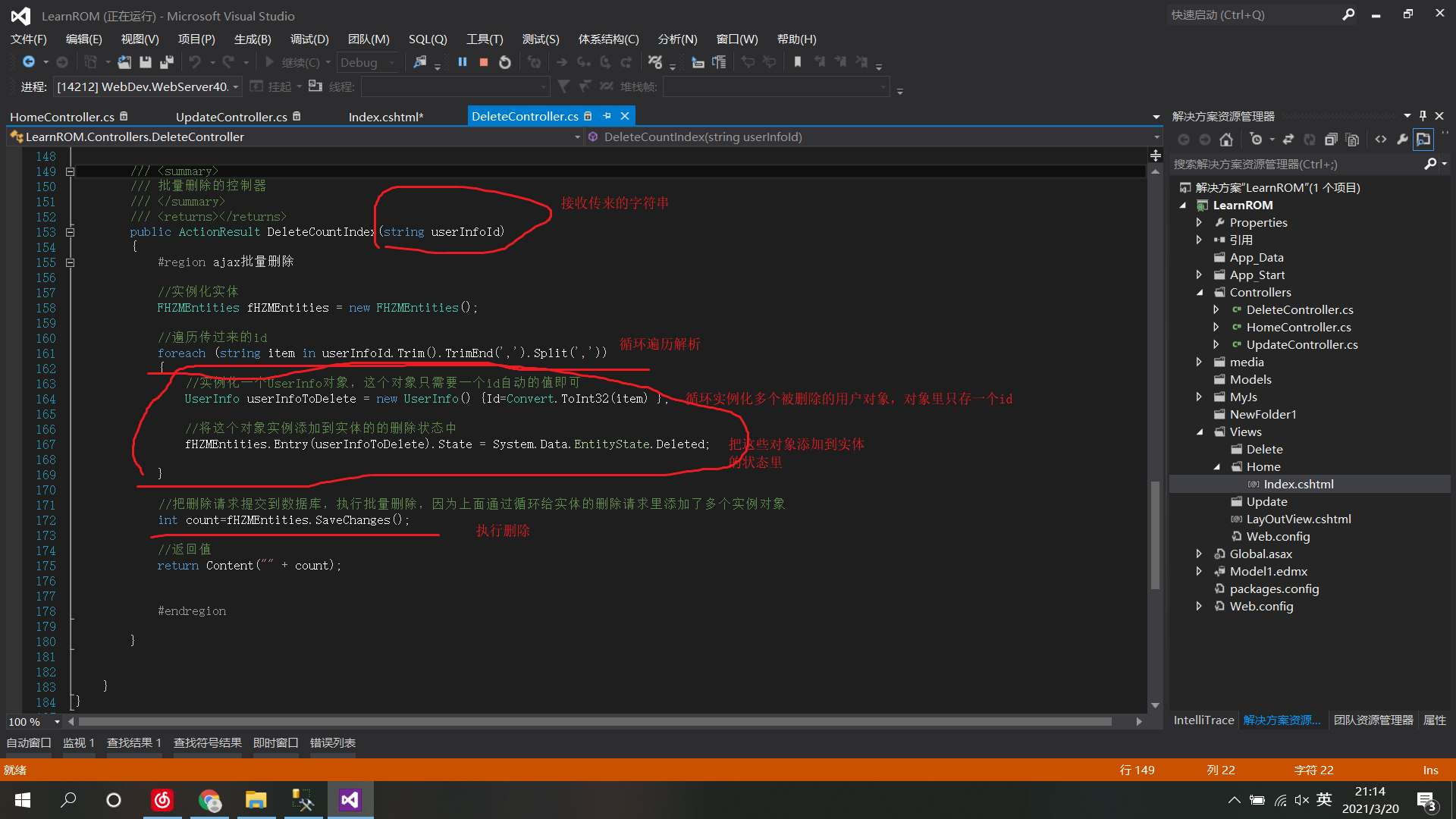Collapse the Views folder node
The height and width of the screenshot is (819, 1456).
pyautogui.click(x=1199, y=431)
